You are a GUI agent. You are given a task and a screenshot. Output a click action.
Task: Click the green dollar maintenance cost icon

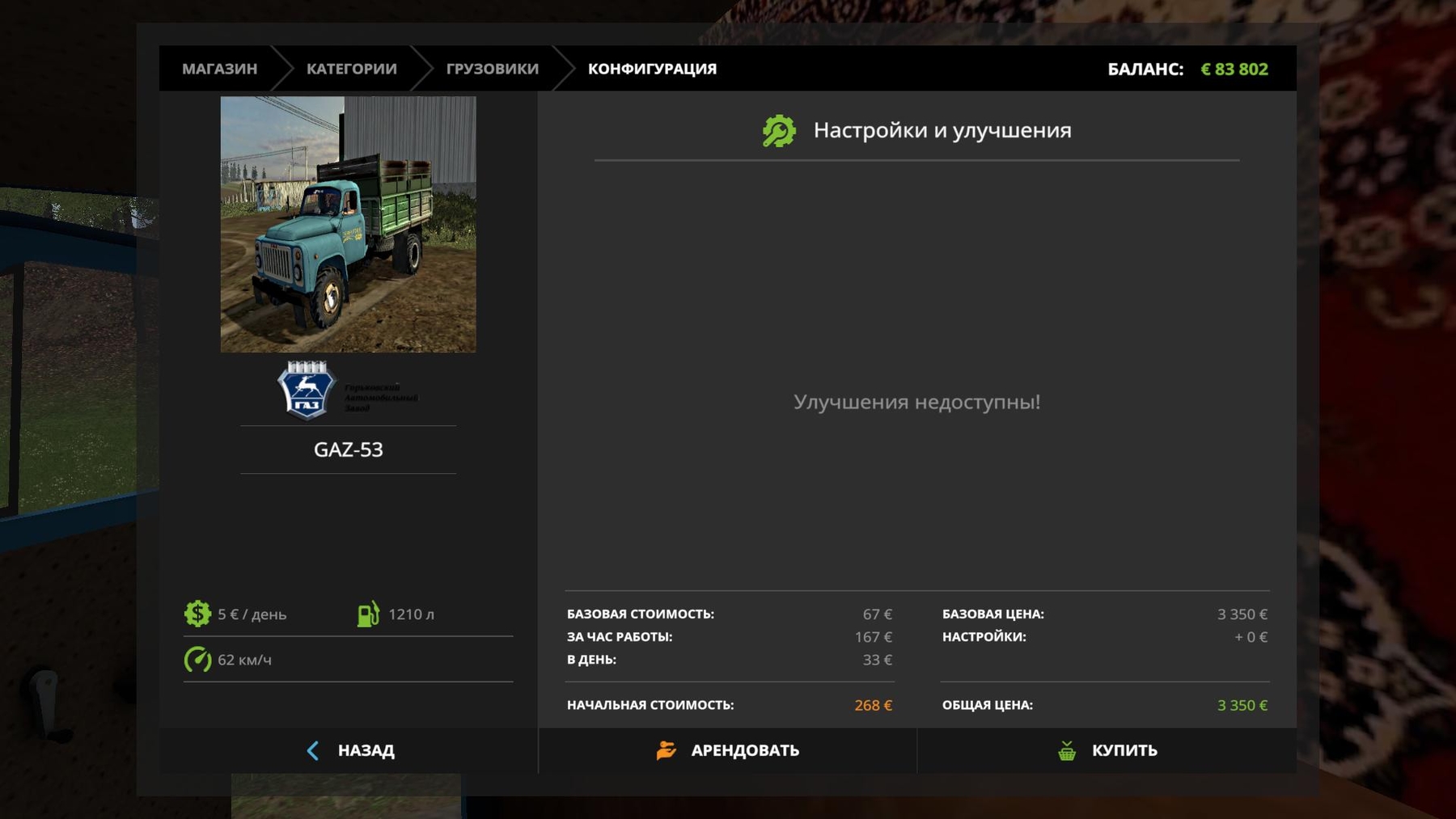[x=197, y=614]
